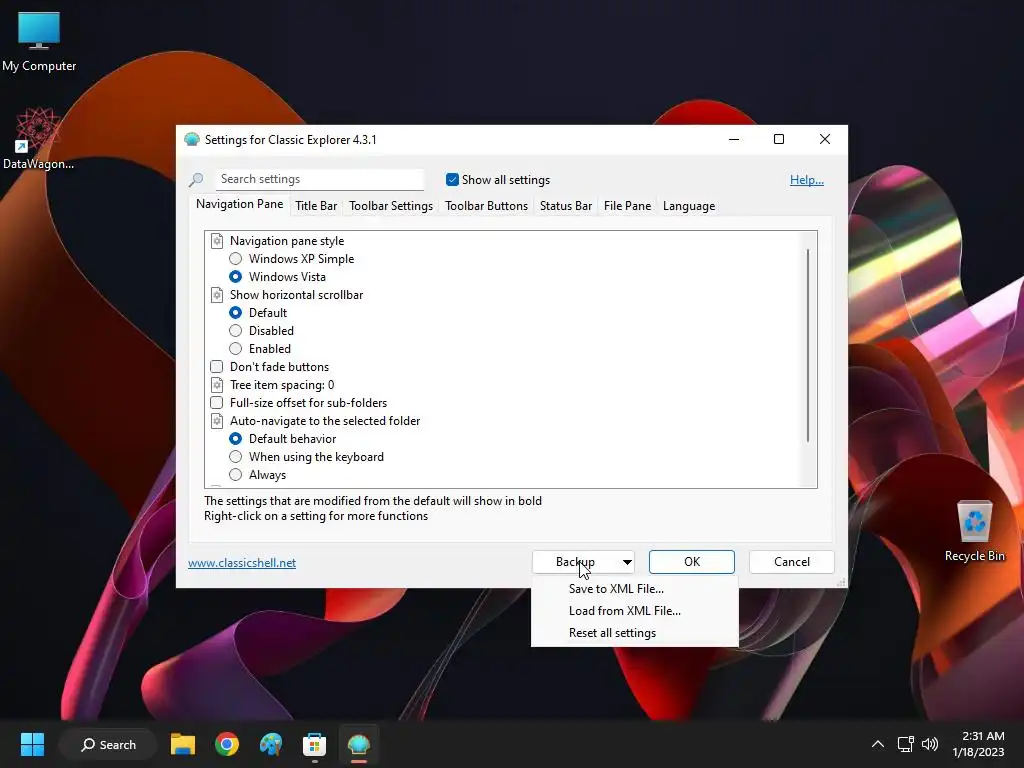Open the Backup dropdown arrow

point(626,562)
